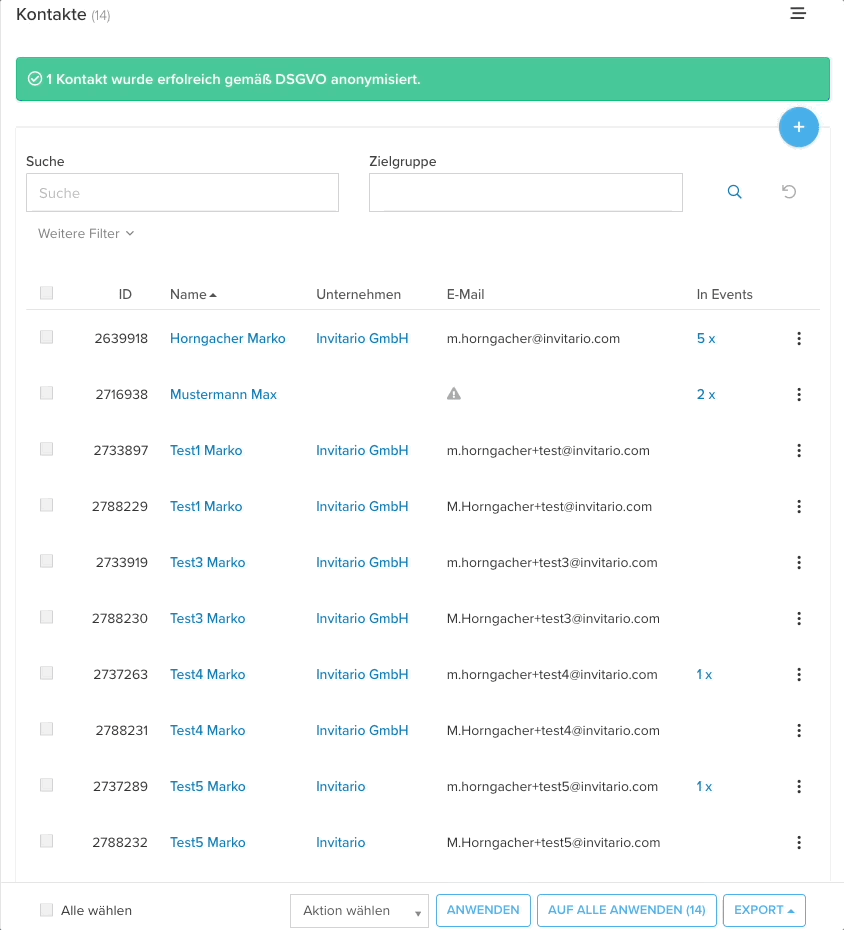Click into the Suche text field

pos(182,193)
